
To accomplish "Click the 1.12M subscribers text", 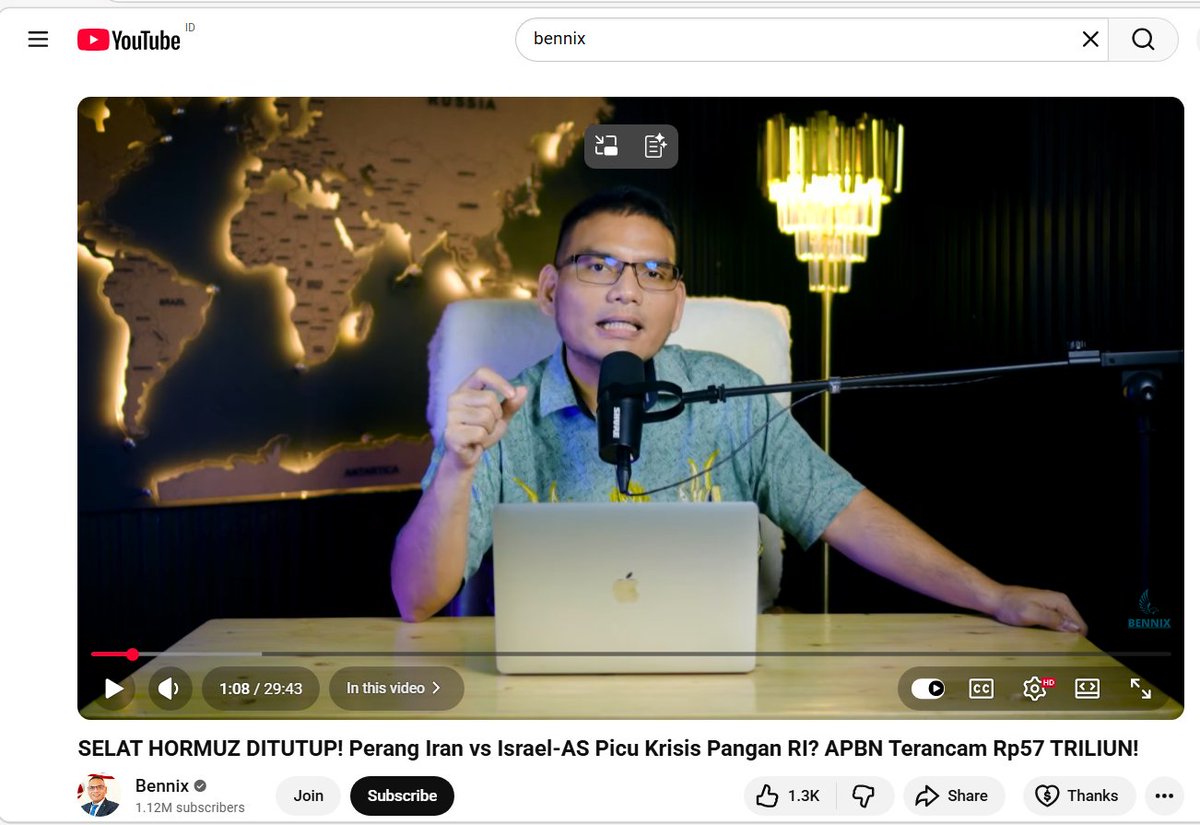I will 190,807.
